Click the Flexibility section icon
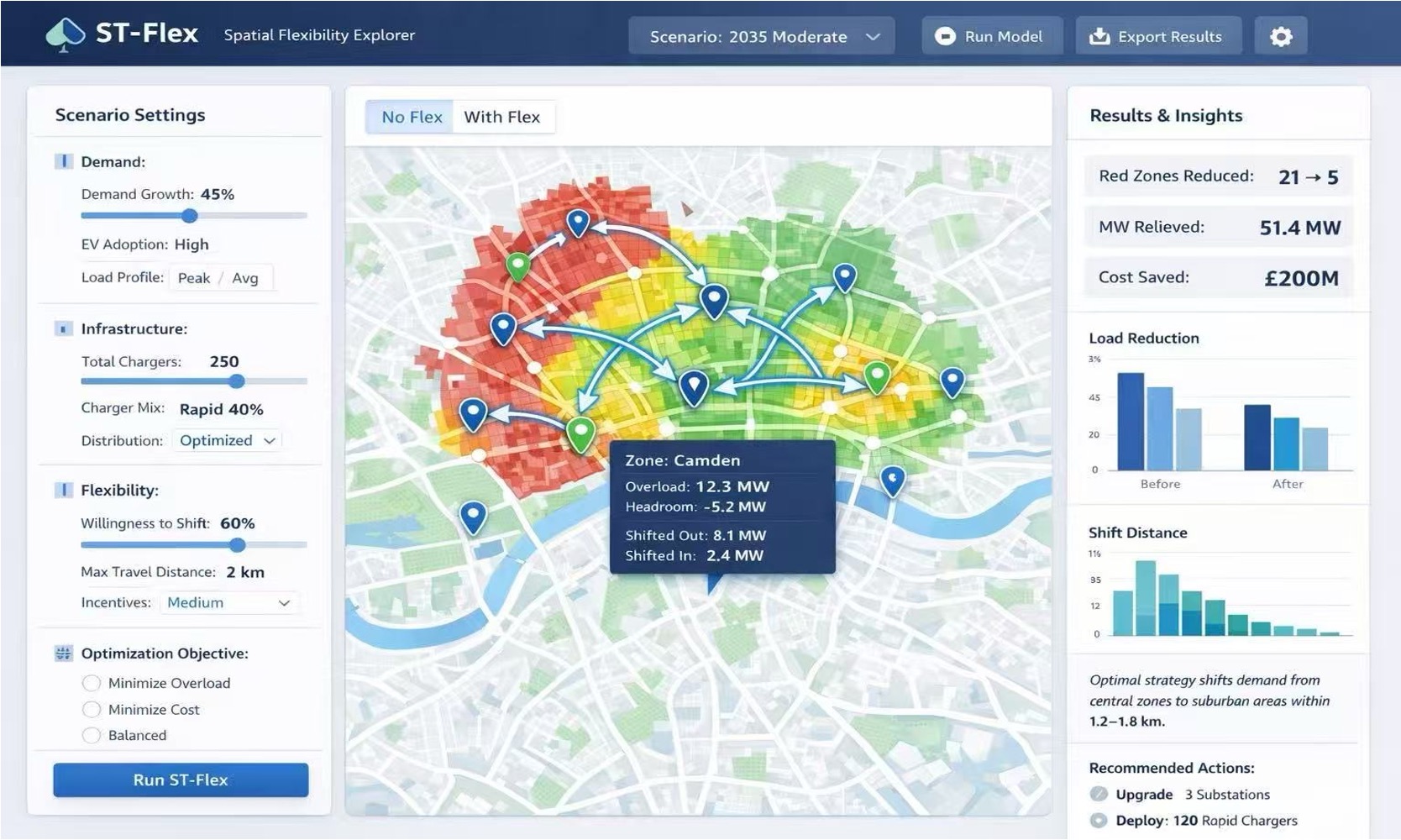Image resolution: width=1401 pixels, height=840 pixels. 63,490
